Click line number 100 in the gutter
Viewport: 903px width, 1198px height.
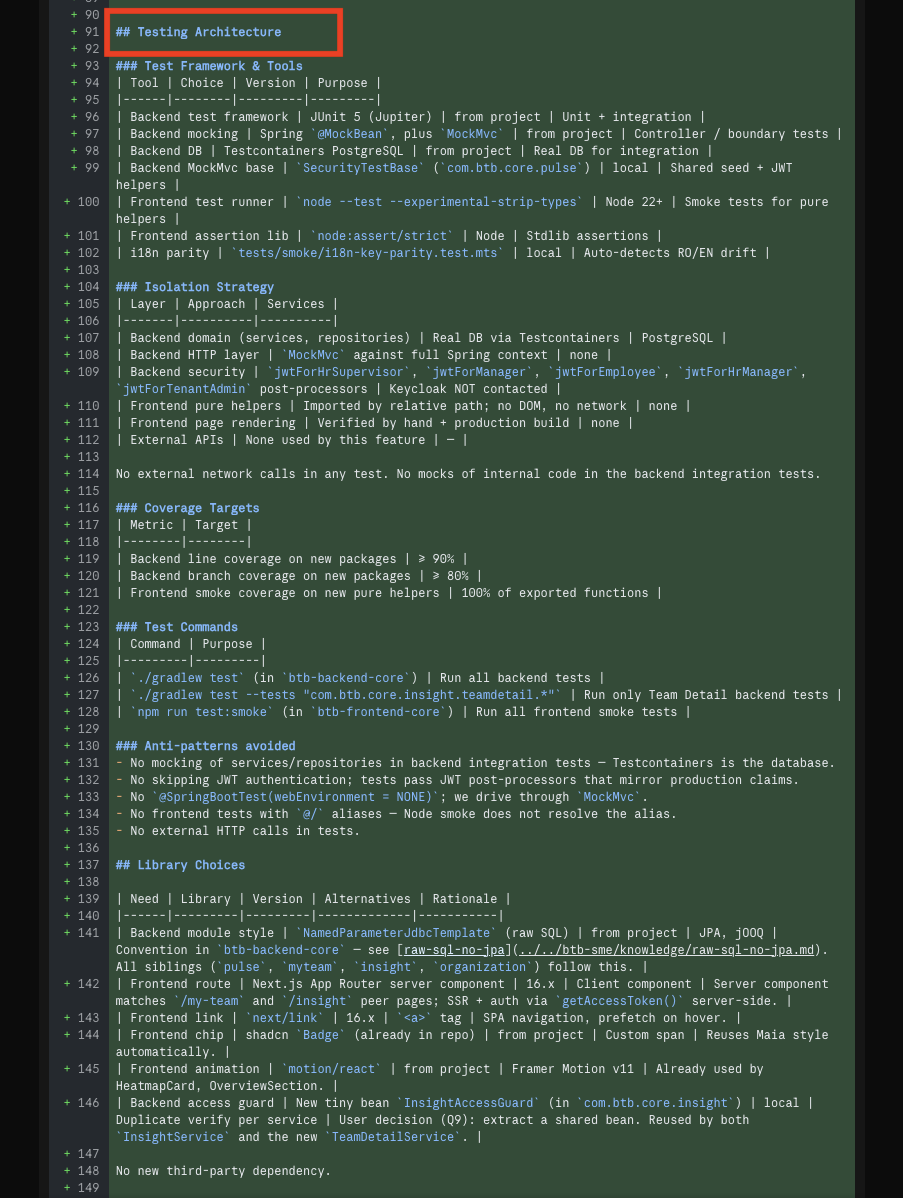89,202
